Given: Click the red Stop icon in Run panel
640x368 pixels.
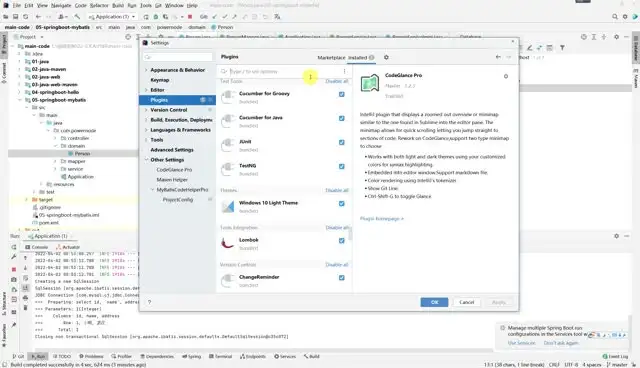Looking at the screenshot, I should [14, 269].
